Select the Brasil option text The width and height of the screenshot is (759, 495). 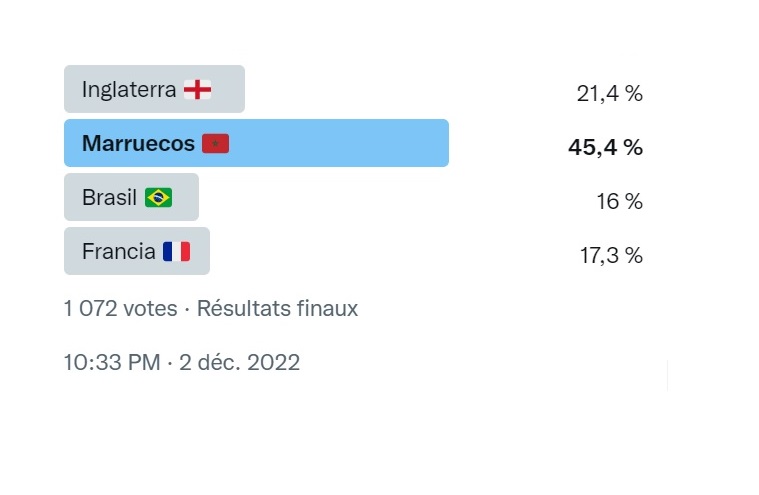(x=109, y=198)
